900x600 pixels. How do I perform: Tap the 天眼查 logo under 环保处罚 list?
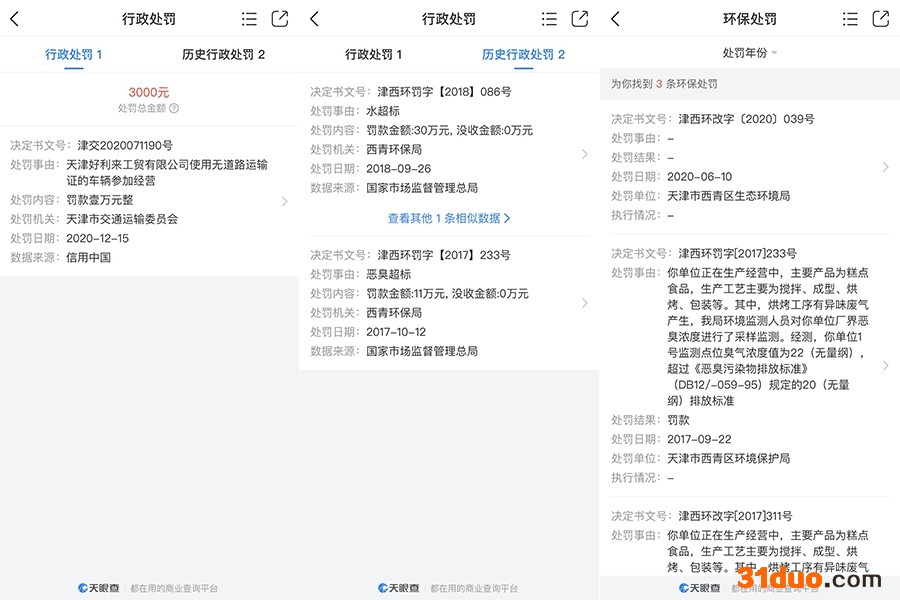699,588
